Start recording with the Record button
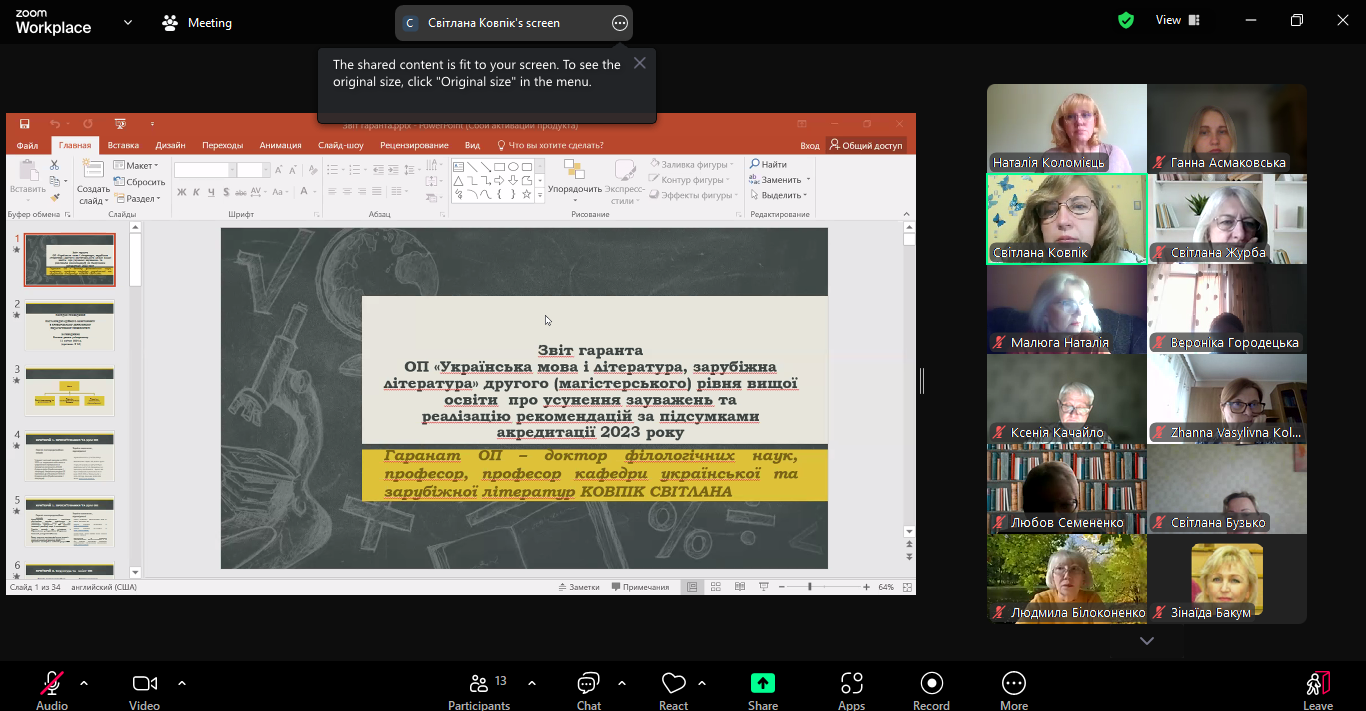 (931, 685)
